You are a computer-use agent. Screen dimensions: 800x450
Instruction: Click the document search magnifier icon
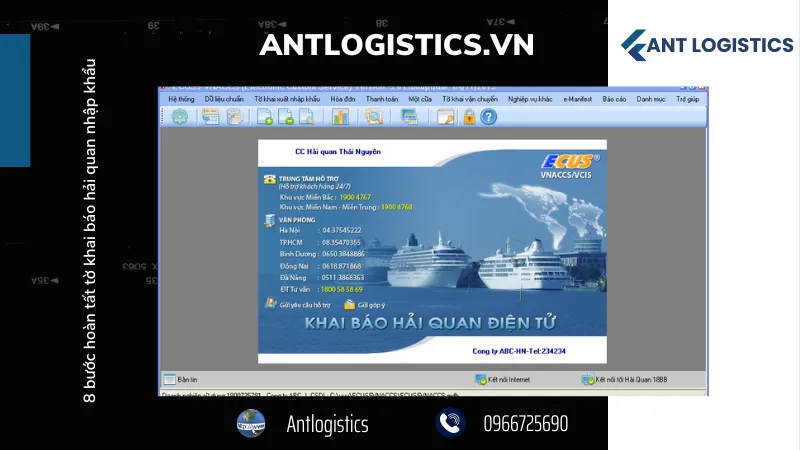pyautogui.click(x=308, y=117)
